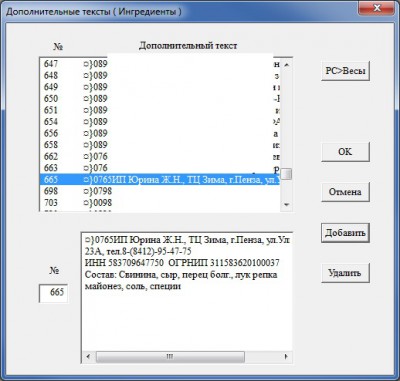Viewport: 400px width, 381px height.
Task: Select highlighted row 665 ИП Юрина
Action: pos(160,180)
